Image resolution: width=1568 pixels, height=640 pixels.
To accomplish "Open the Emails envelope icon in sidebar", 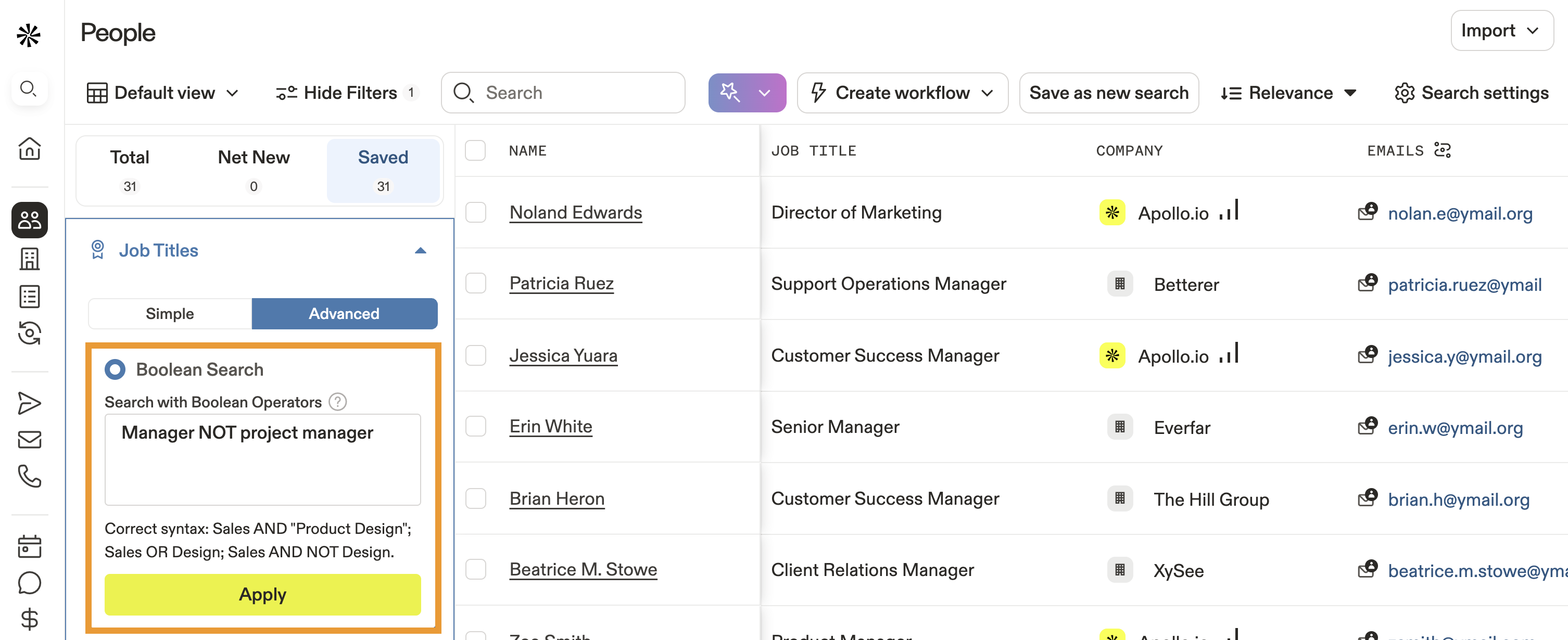I will [29, 440].
